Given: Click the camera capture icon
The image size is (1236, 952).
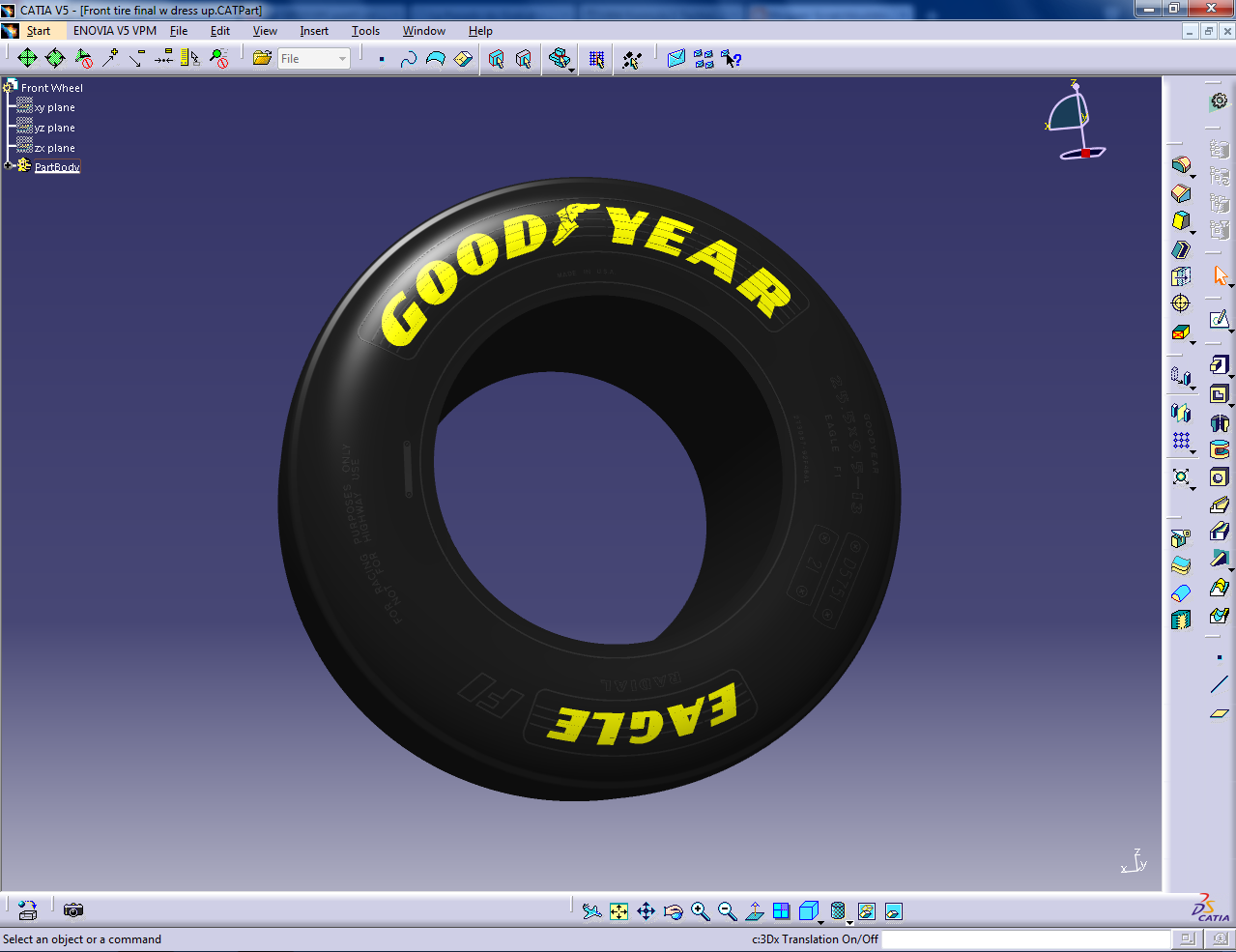Looking at the screenshot, I should tap(73, 910).
